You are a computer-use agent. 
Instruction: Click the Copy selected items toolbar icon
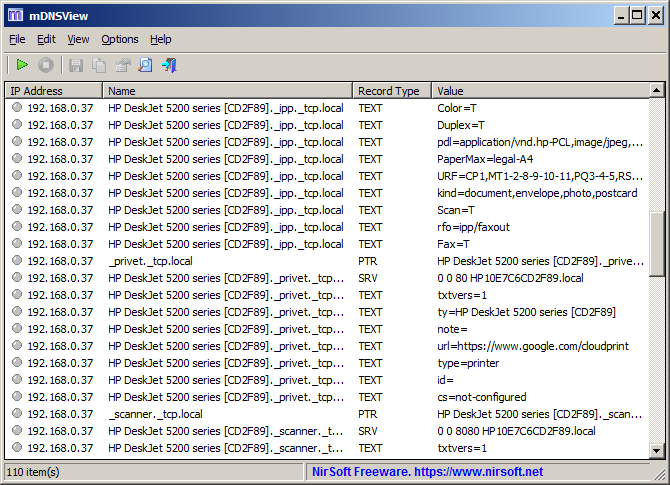click(x=99, y=65)
